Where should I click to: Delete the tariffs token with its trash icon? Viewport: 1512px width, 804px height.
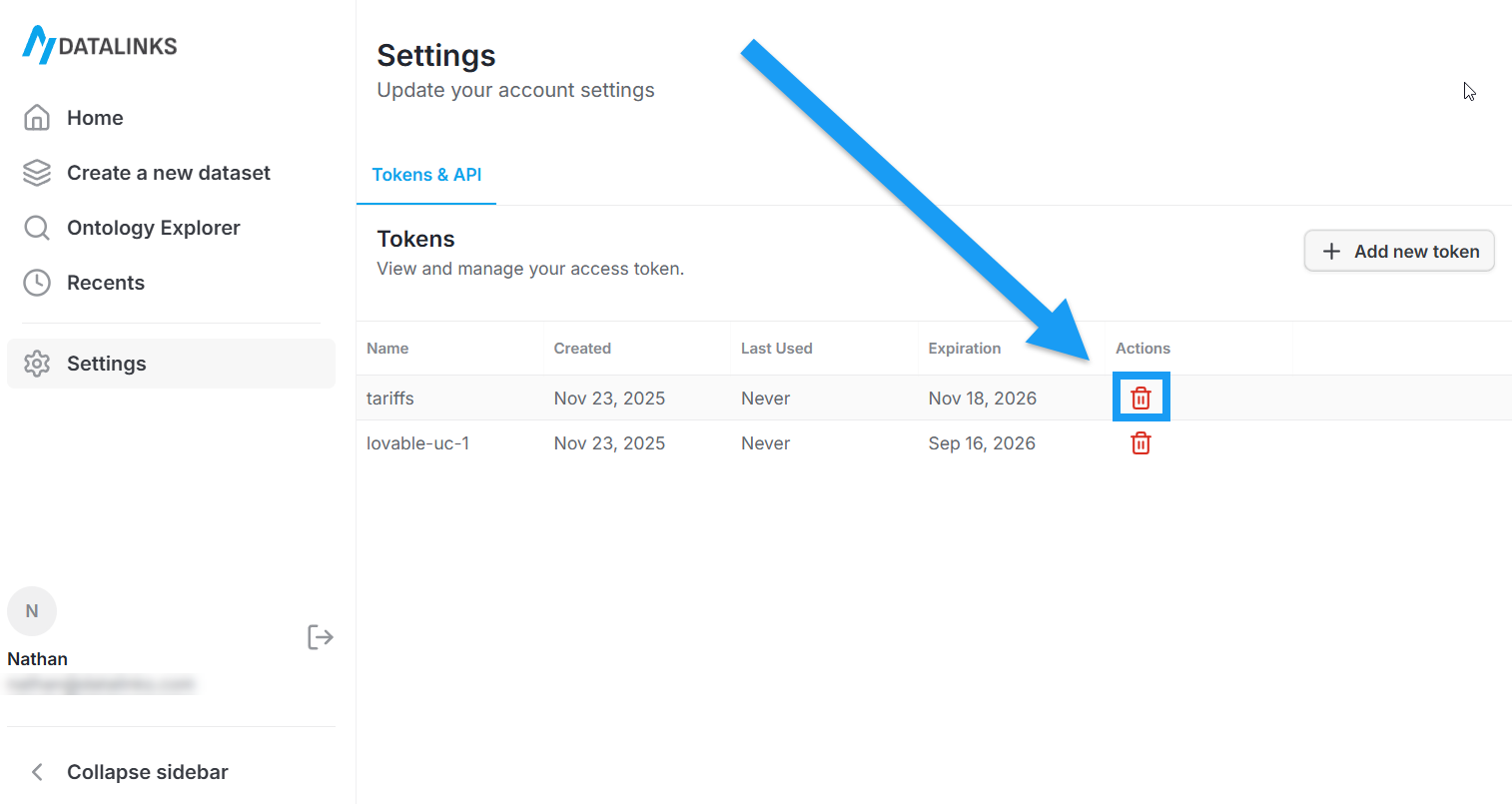tap(1140, 397)
